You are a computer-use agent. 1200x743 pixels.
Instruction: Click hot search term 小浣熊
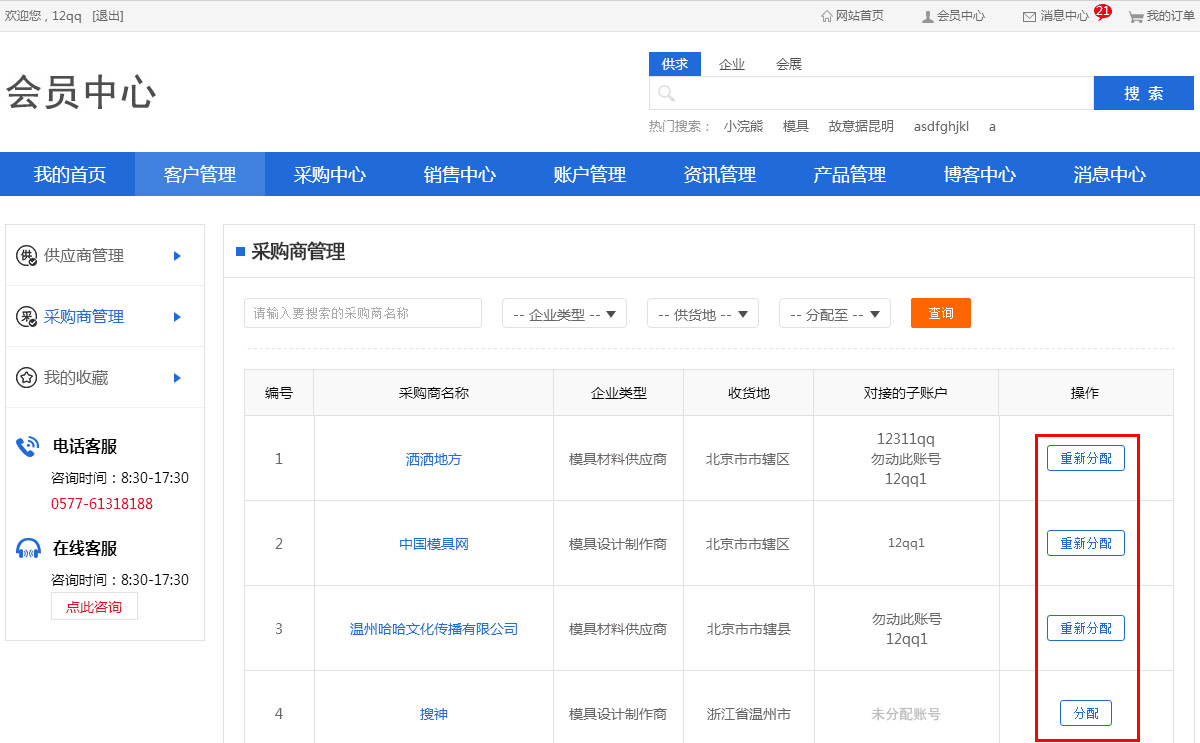[x=743, y=126]
